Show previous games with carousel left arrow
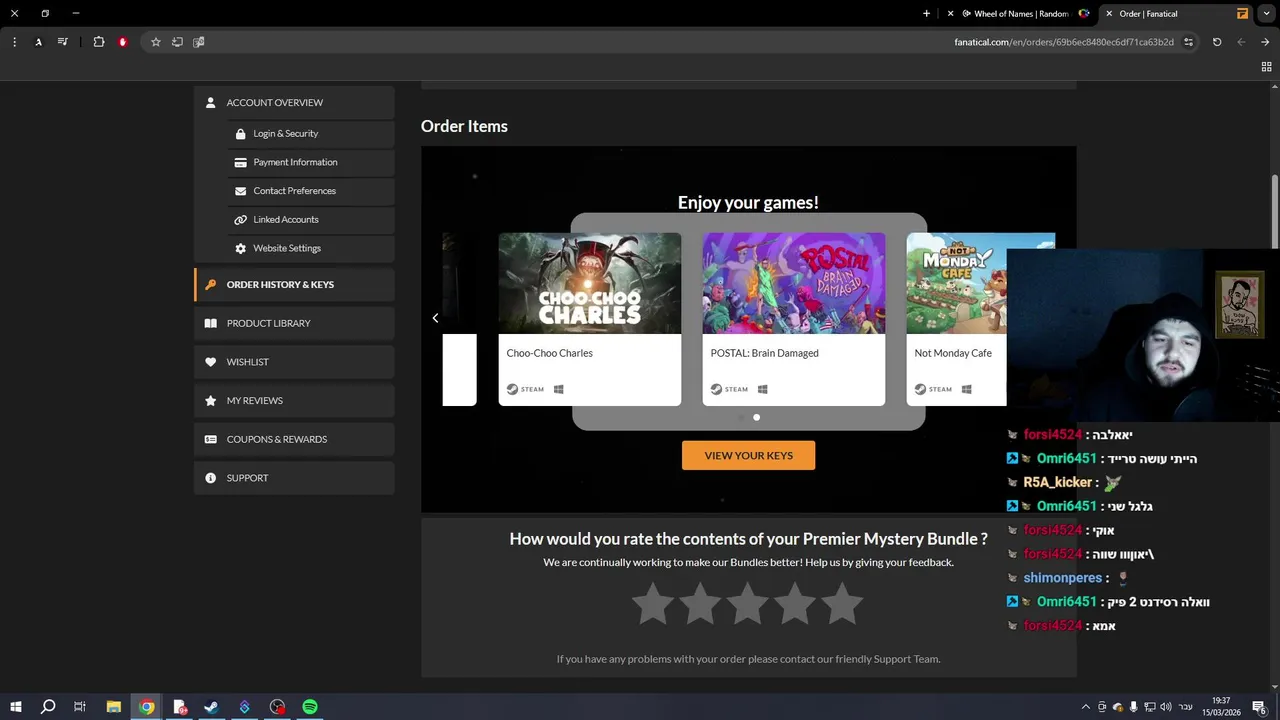This screenshot has height=720, width=1280. pyautogui.click(x=435, y=318)
